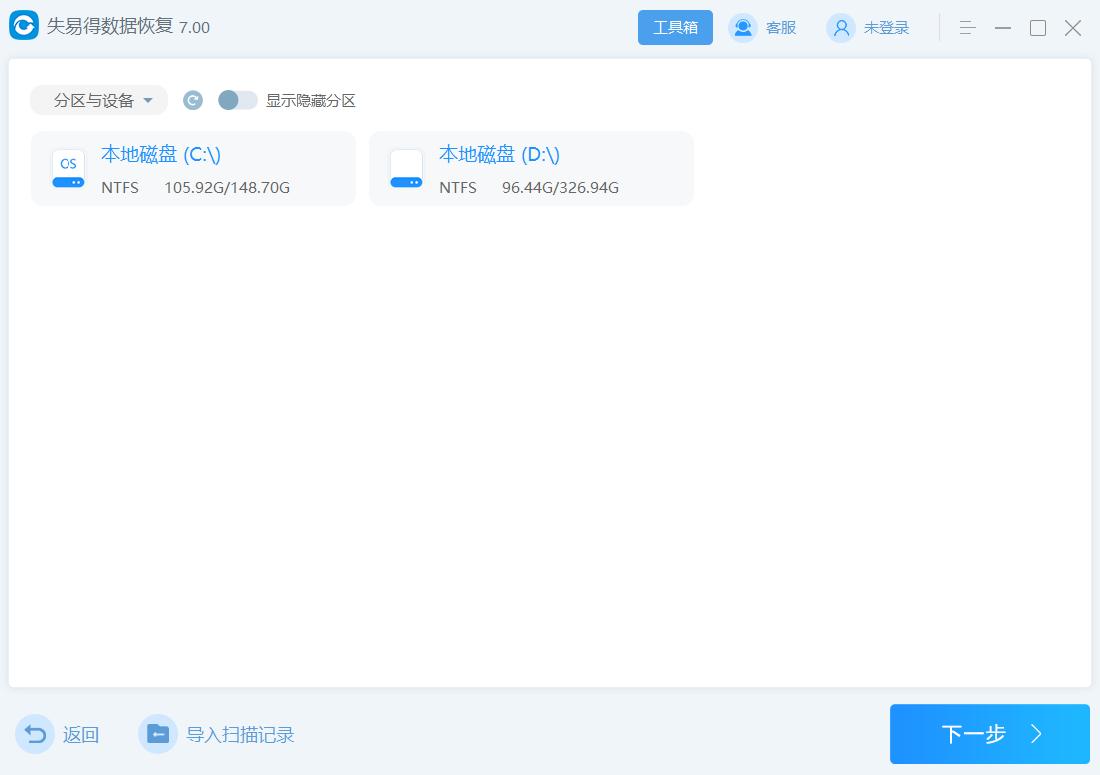
Task: Open device type selection dropdown arrow
Action: (x=146, y=100)
